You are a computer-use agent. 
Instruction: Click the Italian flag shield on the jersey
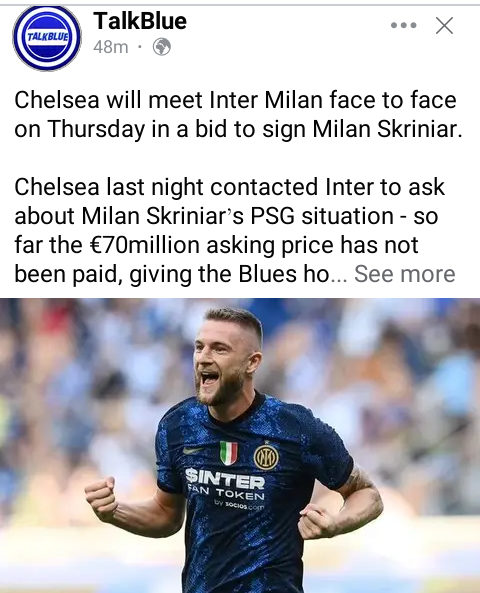coord(229,453)
